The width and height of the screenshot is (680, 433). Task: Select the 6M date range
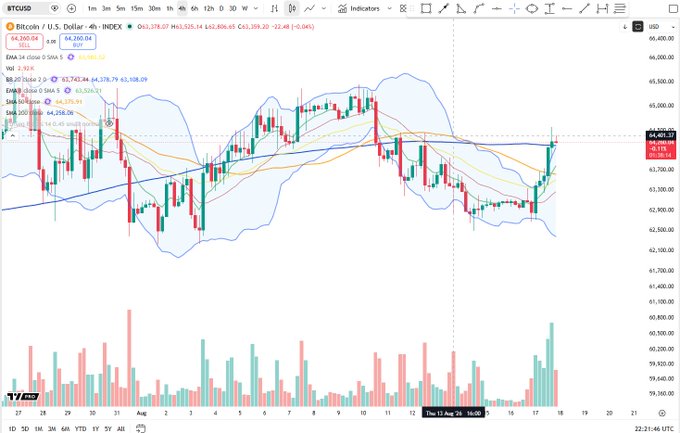[x=65, y=429]
